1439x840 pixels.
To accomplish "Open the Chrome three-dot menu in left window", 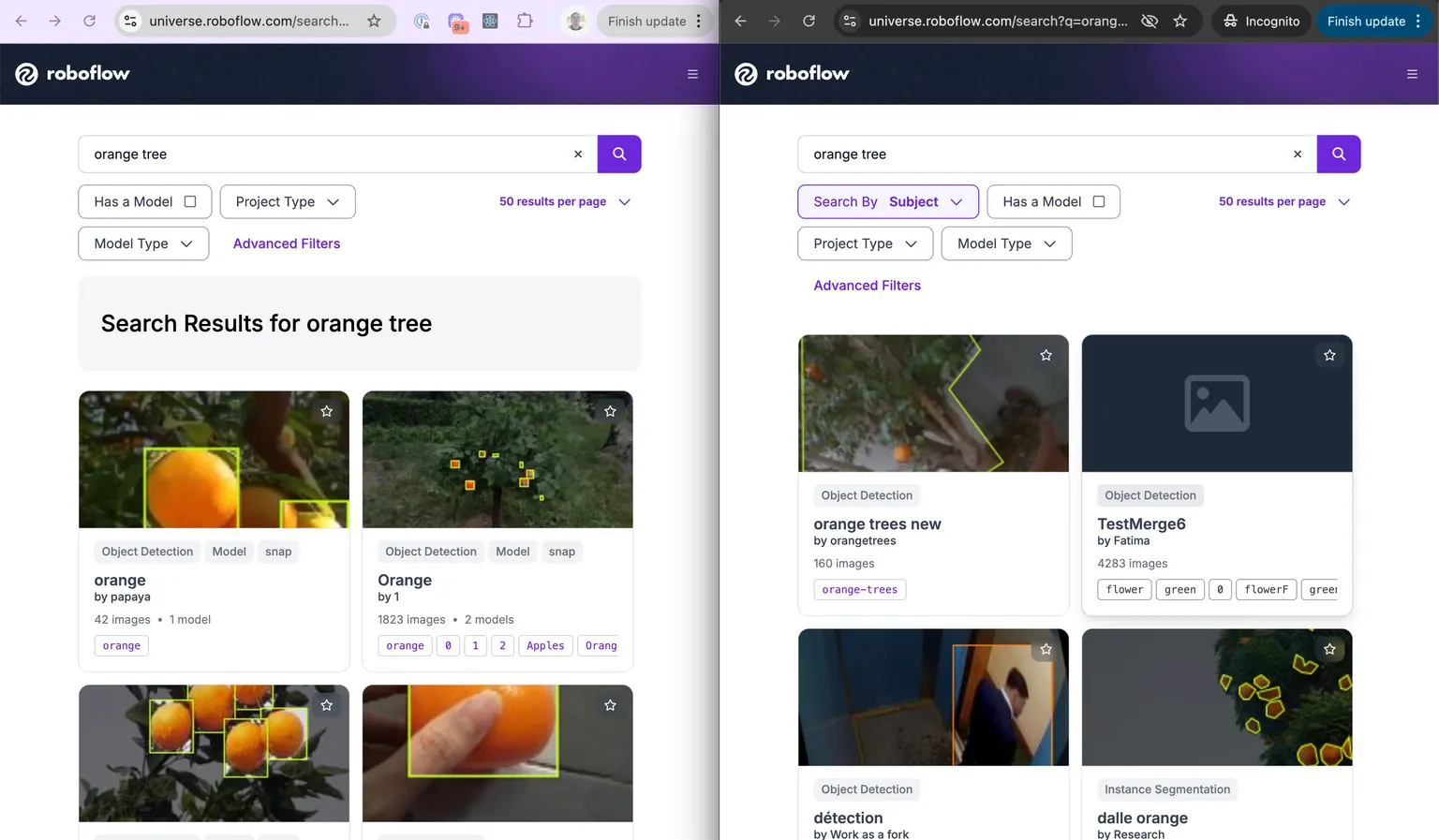I will 699,21.
